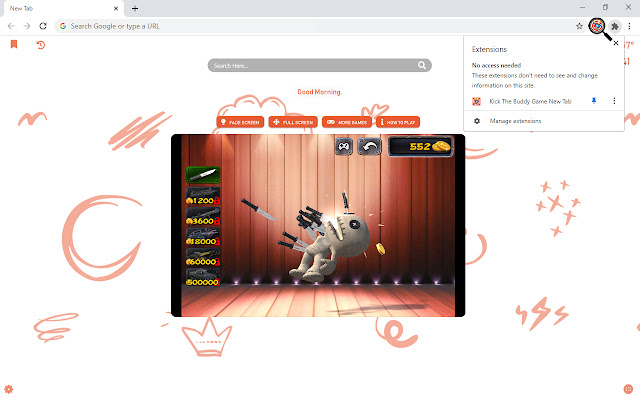Image resolution: width=640 pixels, height=400 pixels.
Task: Bookmark this page with the star icon
Action: pyautogui.click(x=579, y=26)
